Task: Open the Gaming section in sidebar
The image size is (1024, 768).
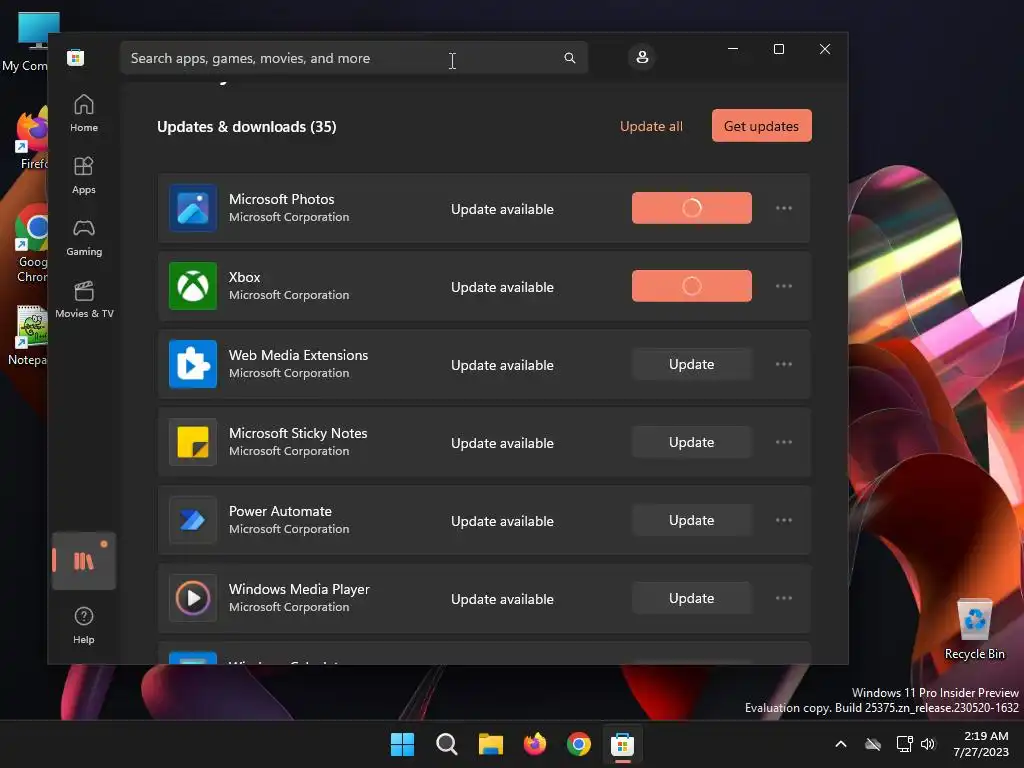Action: 84,237
